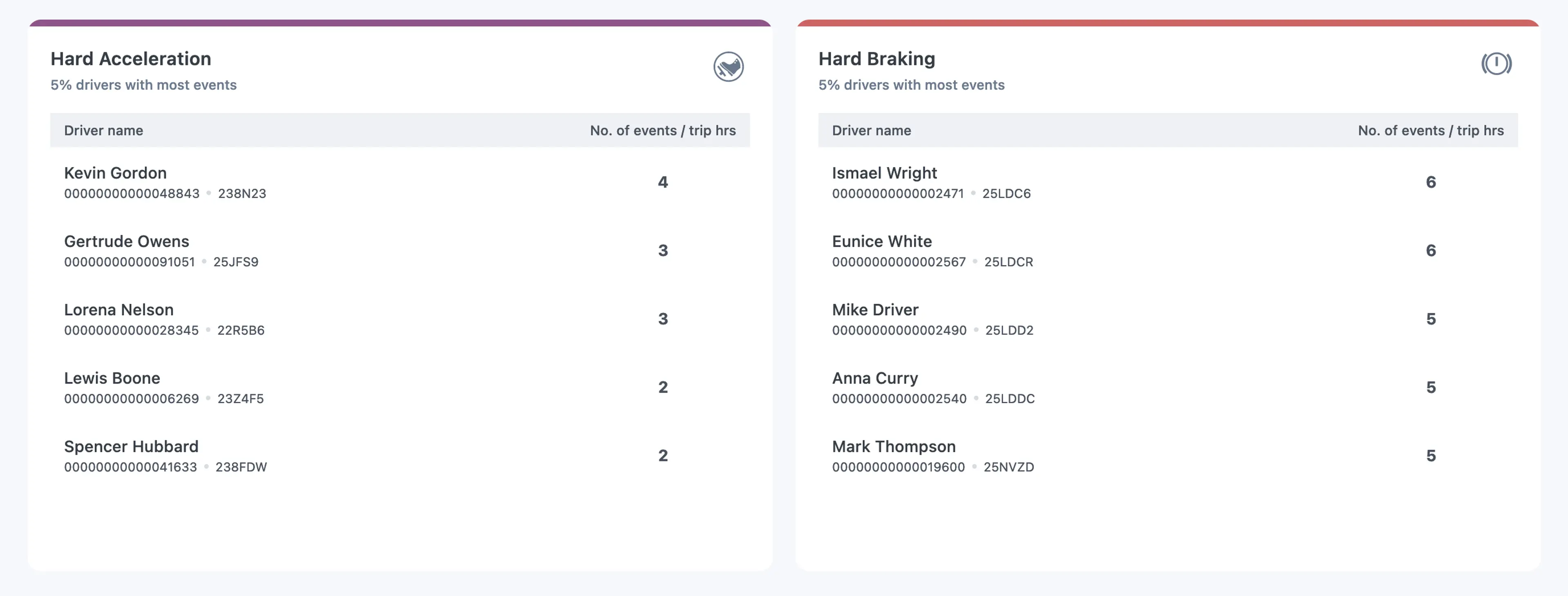
Task: Select Spencer Hubbard in acceleration list
Action: (131, 447)
